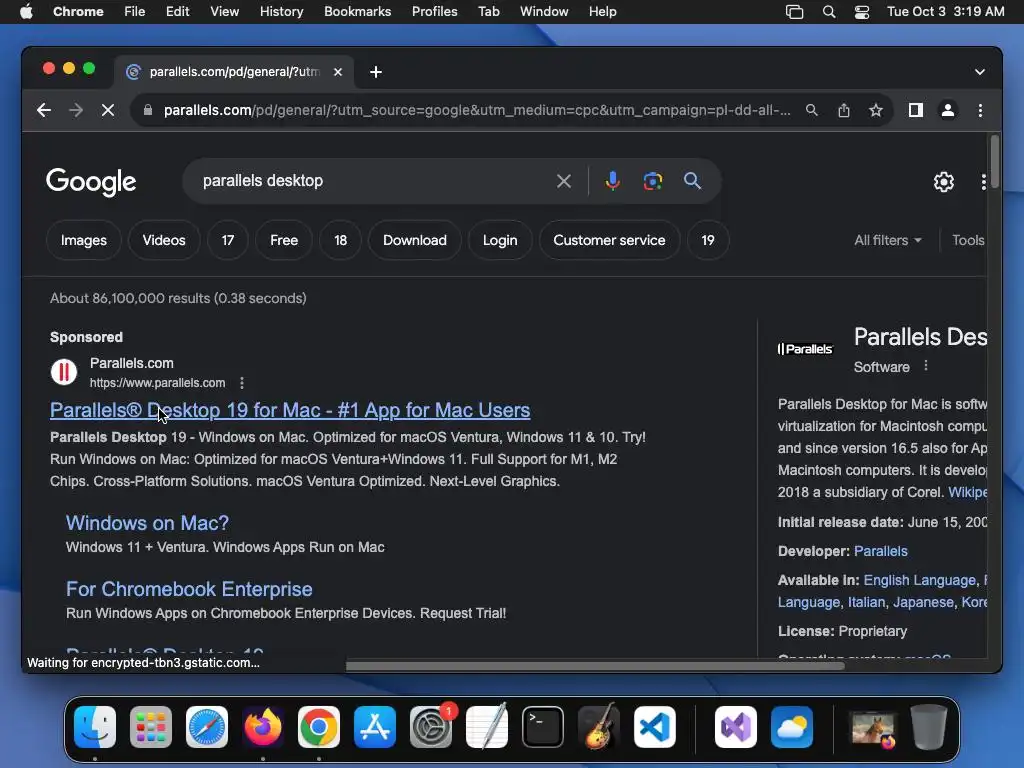Viewport: 1024px width, 768px height.
Task: Open a new tab with plus button
Action: click(376, 72)
